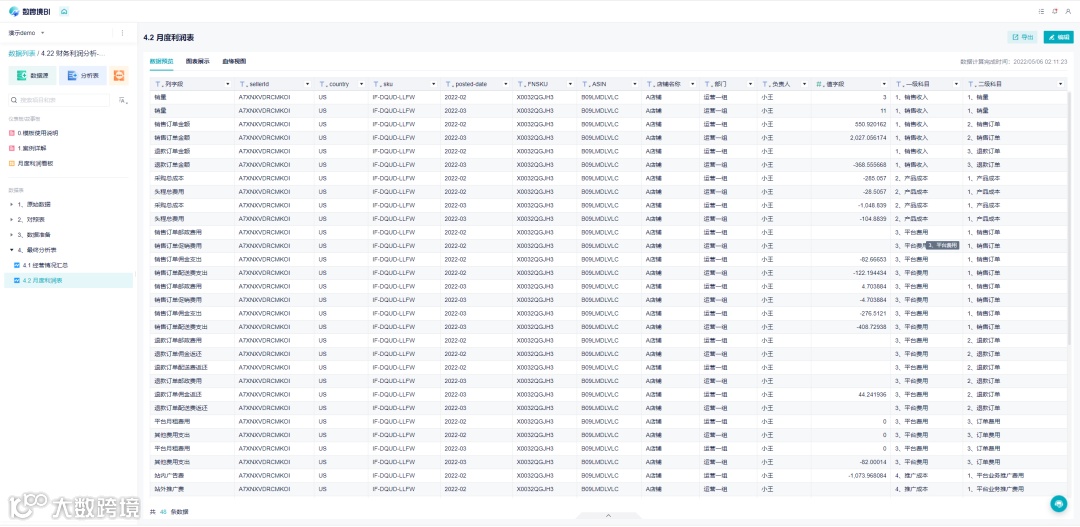The height and width of the screenshot is (527, 1080).
Task: Open the sellerId column filter dropdown
Action: (307, 84)
